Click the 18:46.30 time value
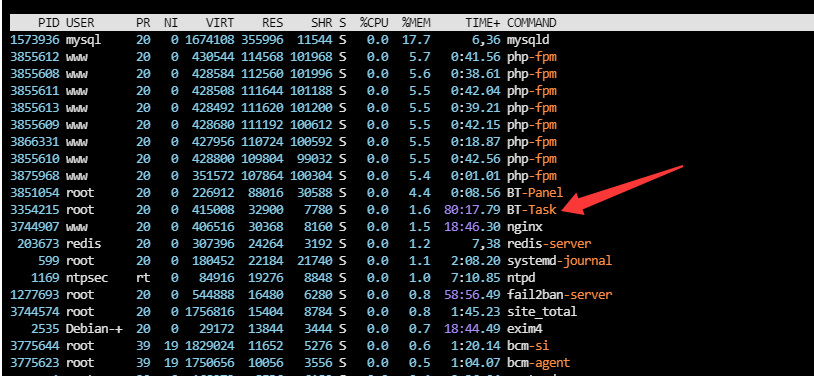 coord(473,227)
